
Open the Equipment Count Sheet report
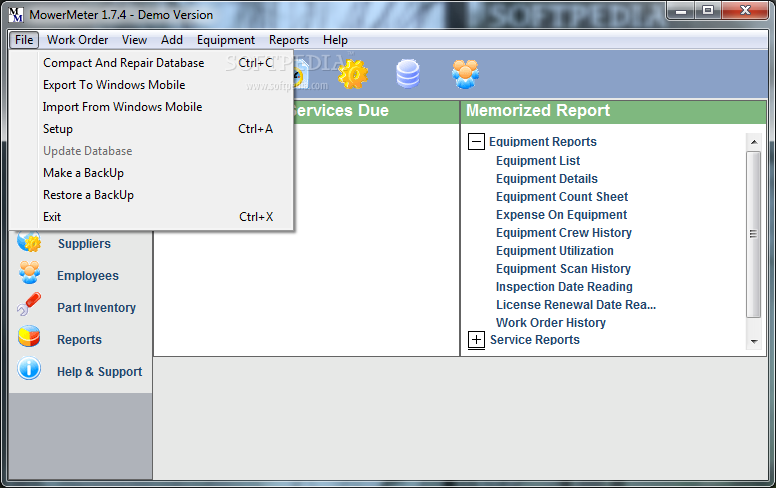[562, 197]
